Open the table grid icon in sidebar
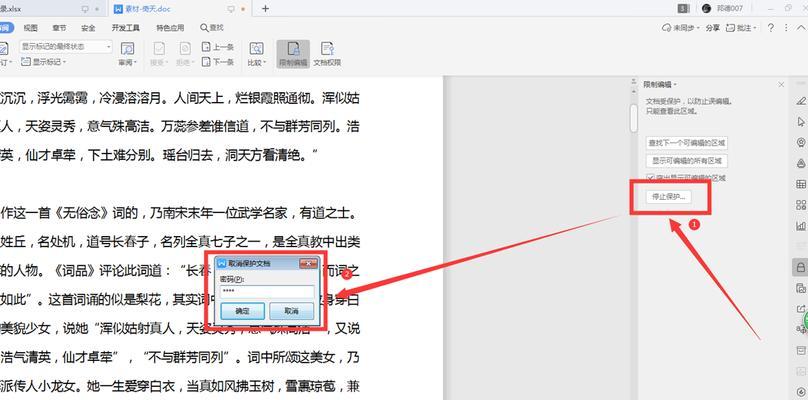Screen dimensions: 808x400 point(801,184)
